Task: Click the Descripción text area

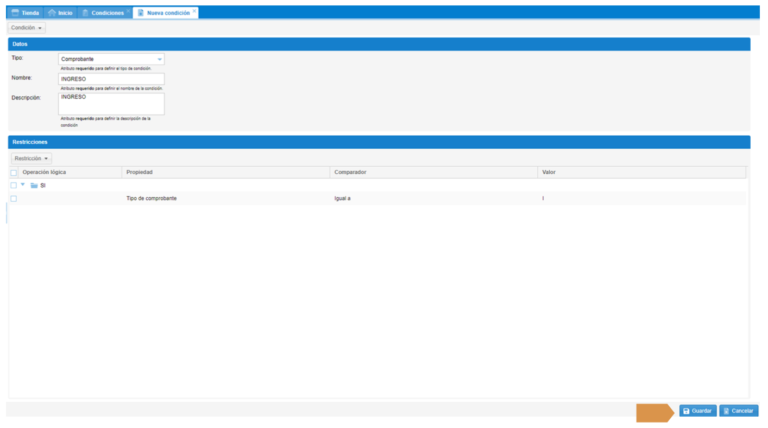Action: click(x=111, y=104)
